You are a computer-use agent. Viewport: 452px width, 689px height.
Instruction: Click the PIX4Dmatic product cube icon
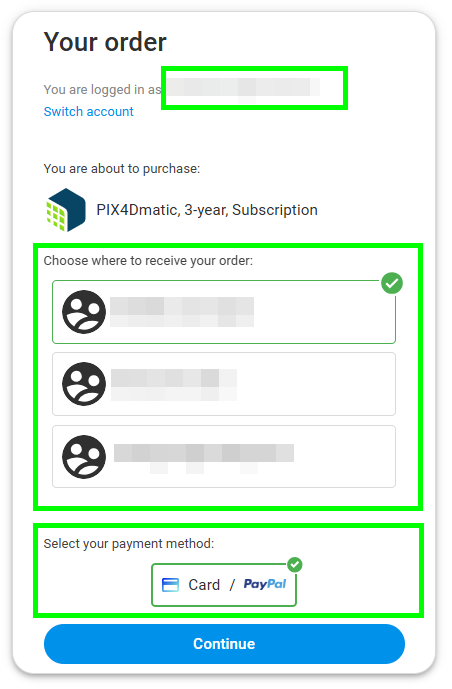pos(66,210)
